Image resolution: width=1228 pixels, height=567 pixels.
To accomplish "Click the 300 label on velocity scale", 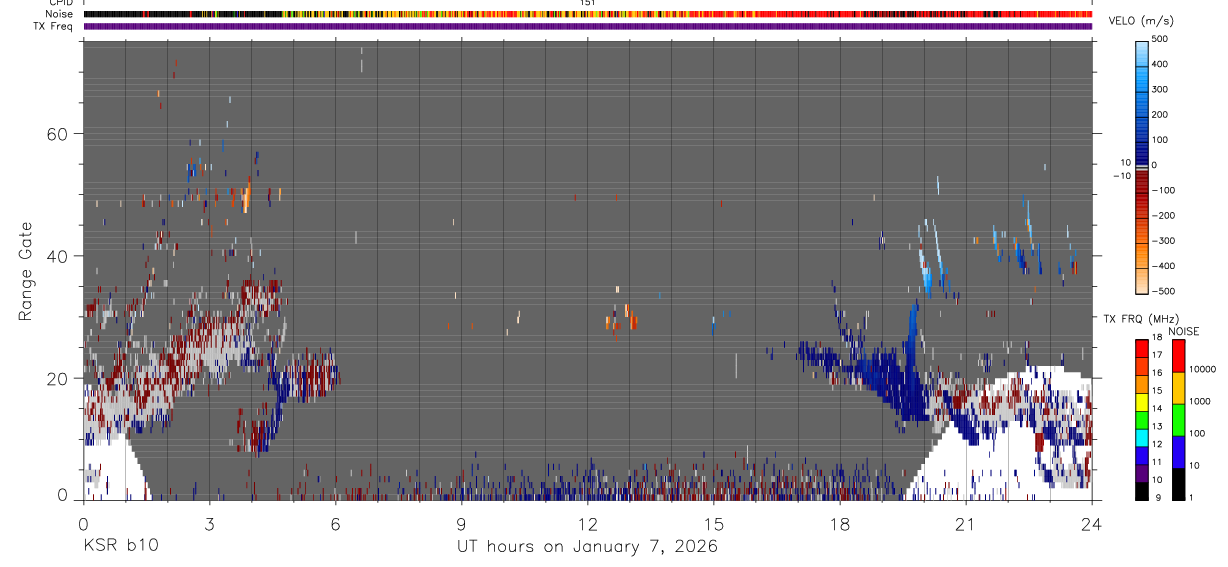I will point(1162,89).
